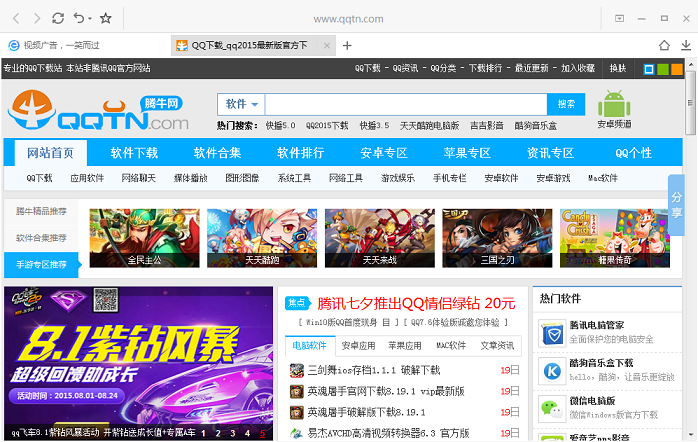Click the 腾讯电脑管家 shield icon
This screenshot has width=698, height=442.
pos(552,332)
